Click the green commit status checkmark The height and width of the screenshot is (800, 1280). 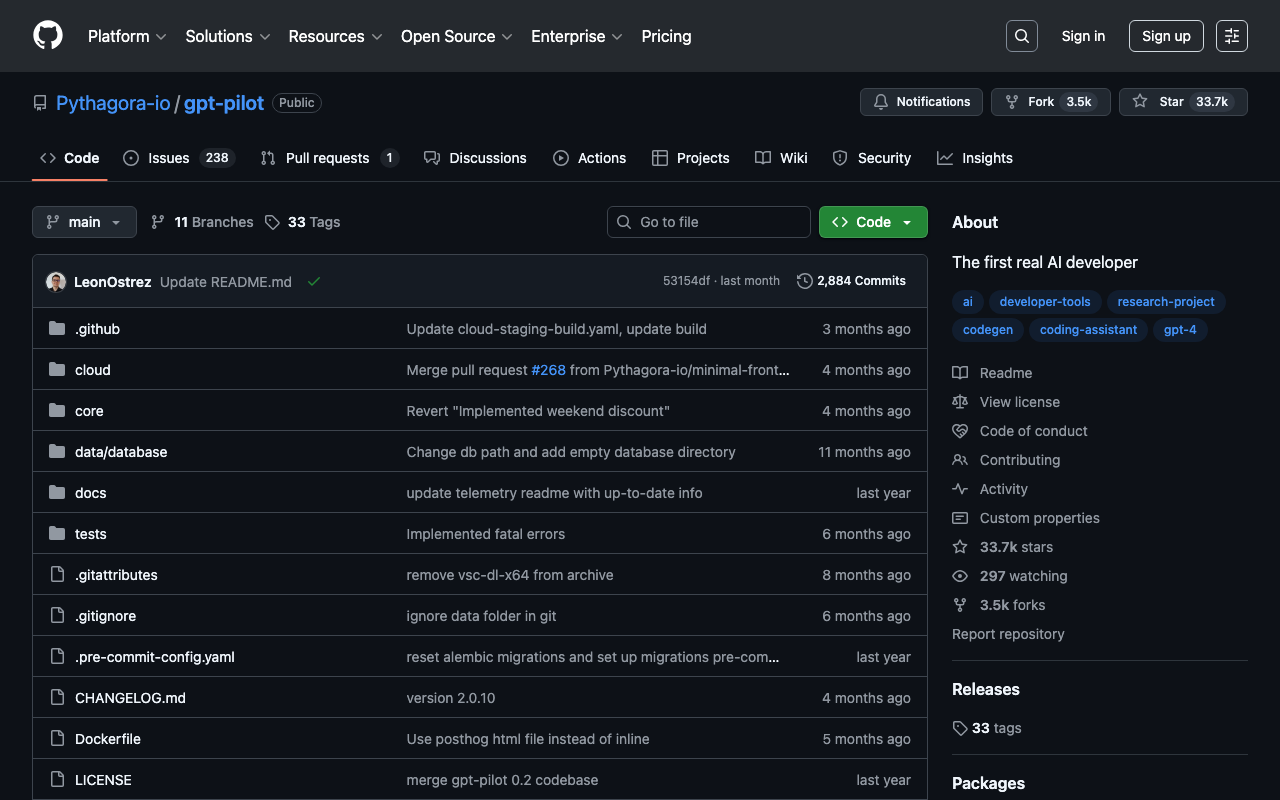pyautogui.click(x=314, y=282)
